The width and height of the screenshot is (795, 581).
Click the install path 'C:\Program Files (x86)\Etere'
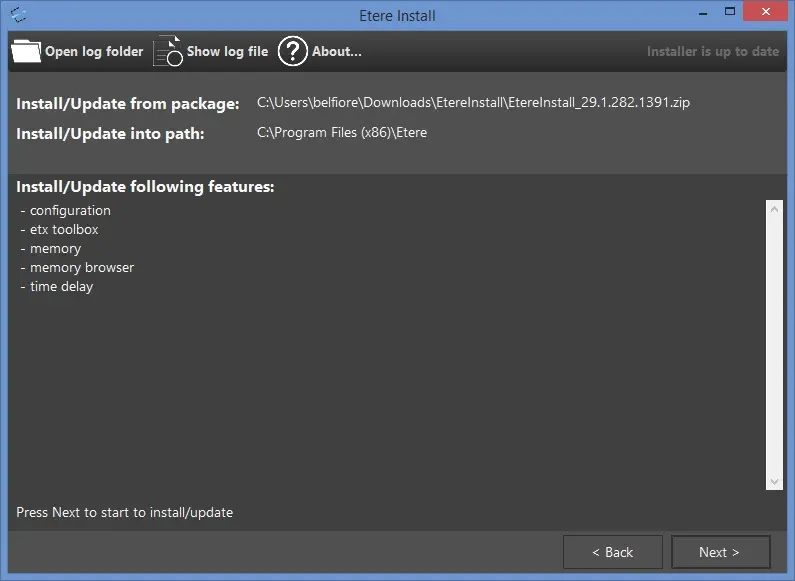[342, 133]
